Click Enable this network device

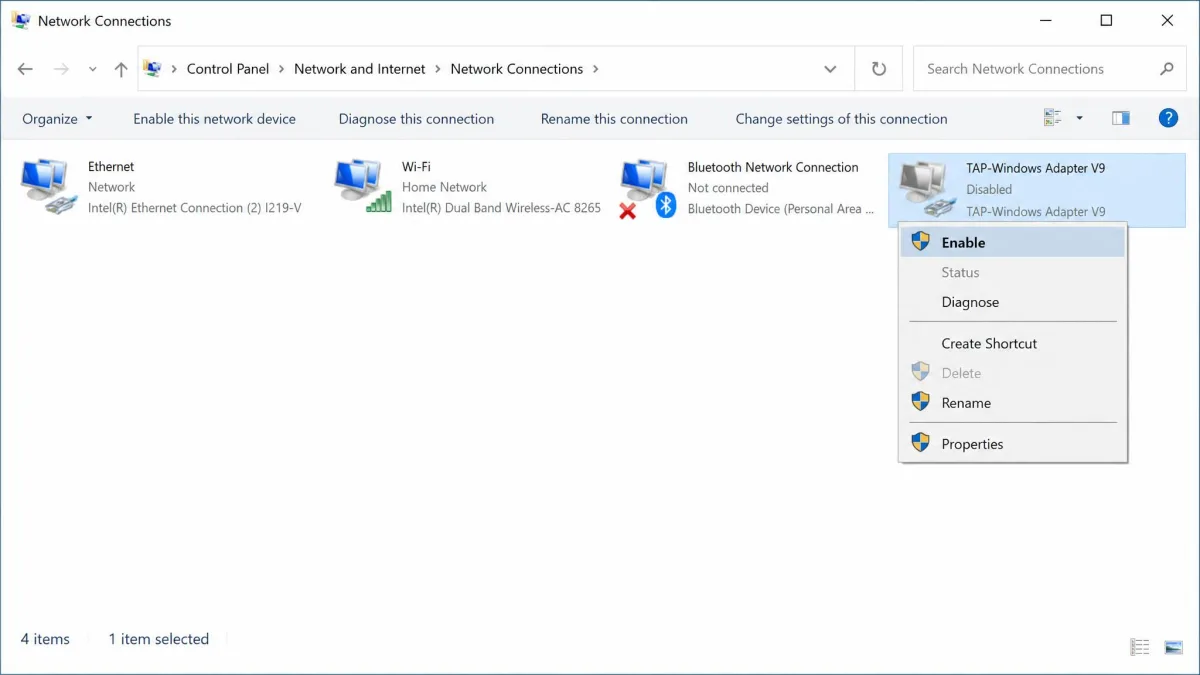[214, 118]
